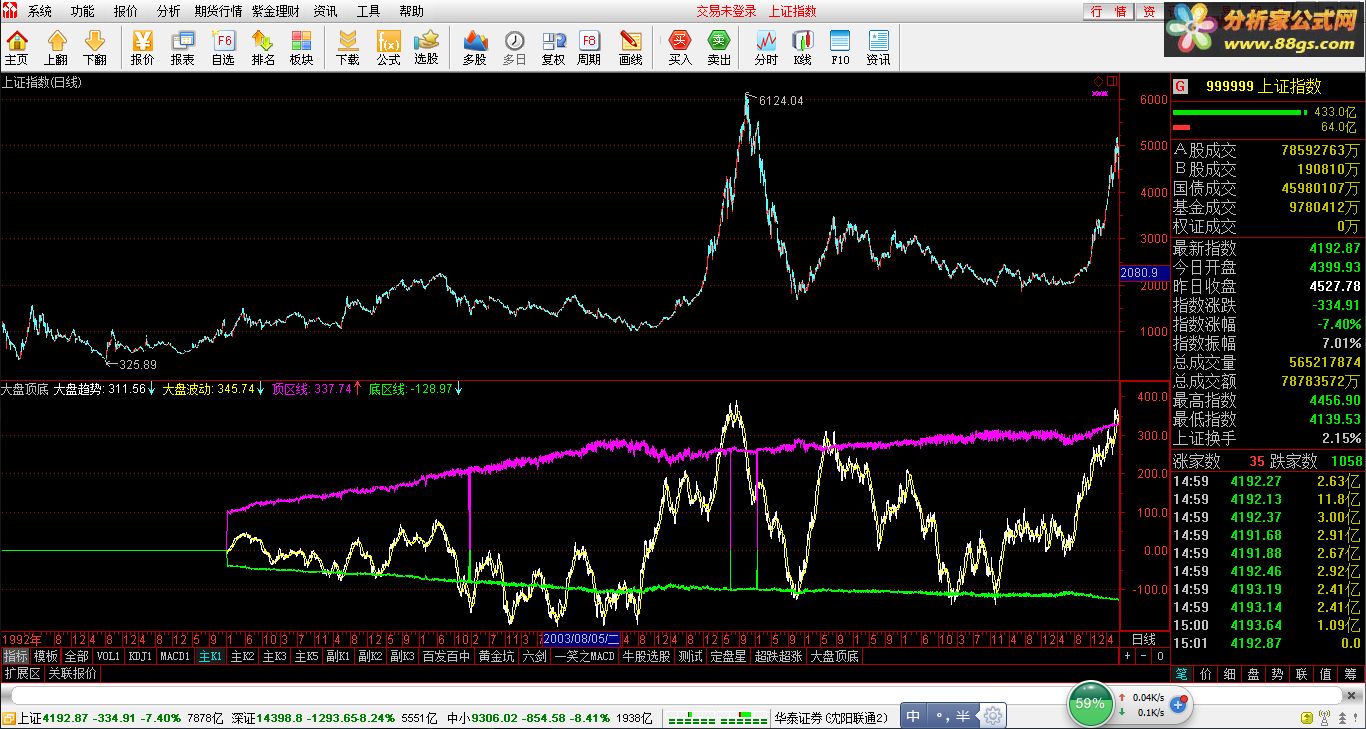Click the 多日 multi-day clock icon
Screen dimensions: 1366x729
point(514,47)
